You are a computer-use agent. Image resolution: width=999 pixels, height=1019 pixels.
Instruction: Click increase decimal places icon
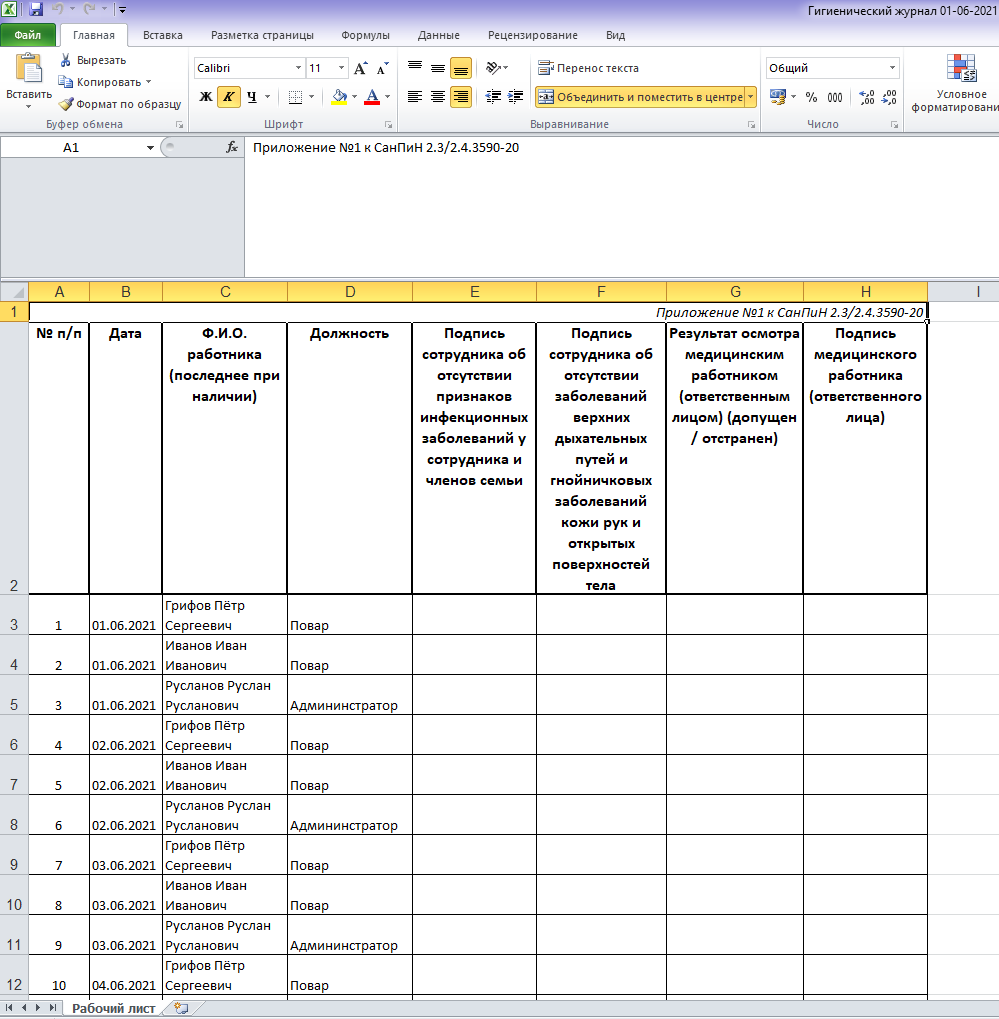pos(866,97)
